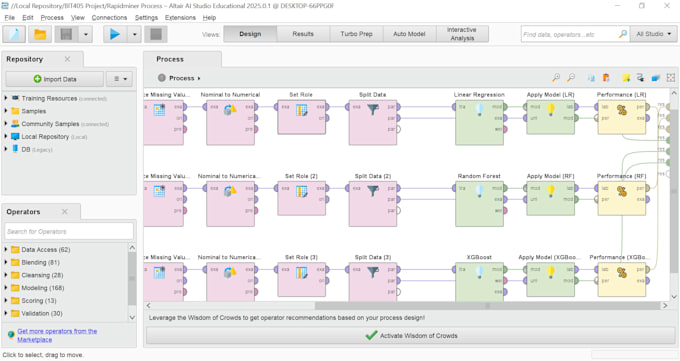680x361 pixels.
Task: Click the Process breadcrumb in the canvas header
Action: pos(181,78)
